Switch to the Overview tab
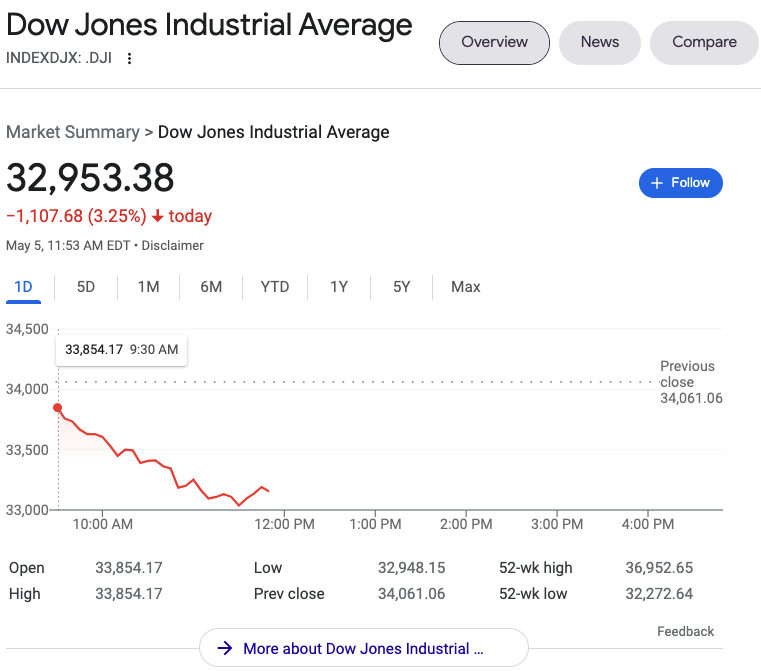Screen dimensions: 761x671 pyautogui.click(x=494, y=42)
